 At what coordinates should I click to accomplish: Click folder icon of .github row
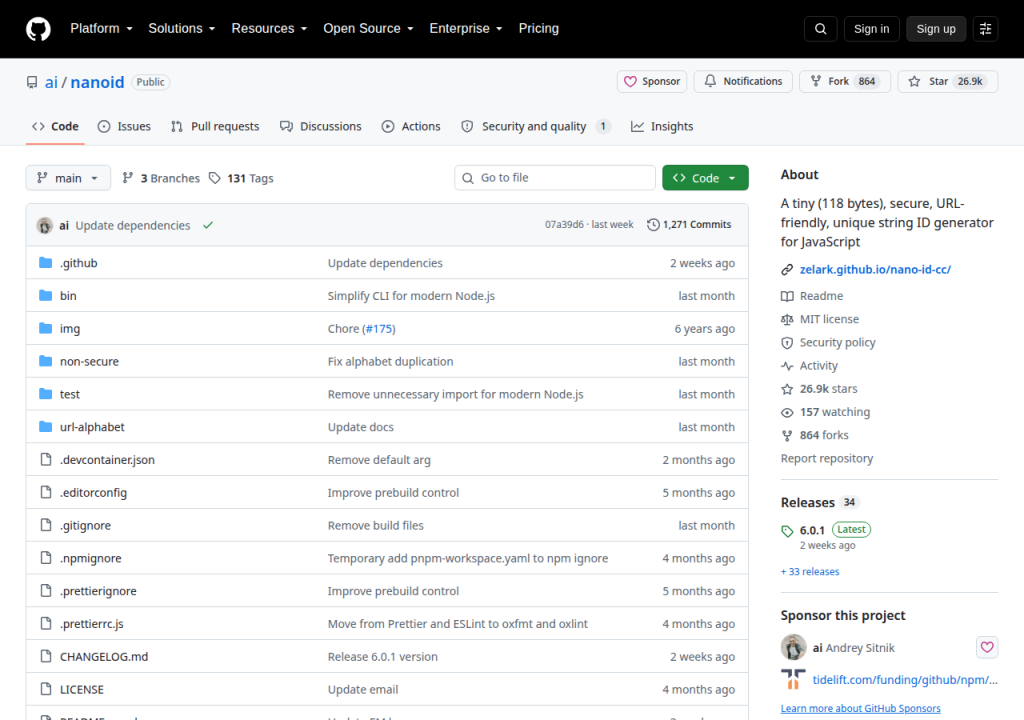pos(45,263)
